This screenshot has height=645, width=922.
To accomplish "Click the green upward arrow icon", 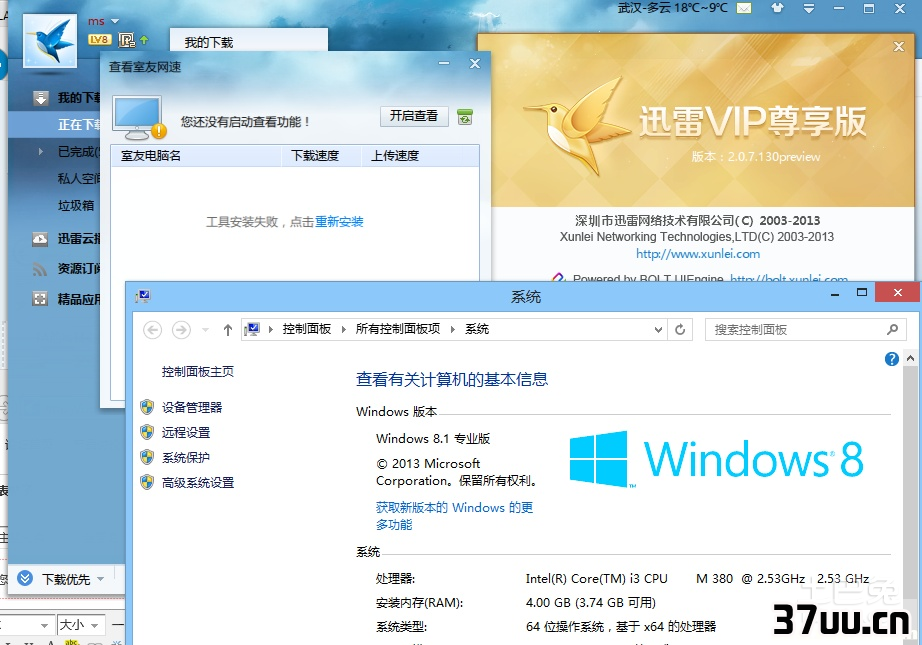I will point(144,39).
